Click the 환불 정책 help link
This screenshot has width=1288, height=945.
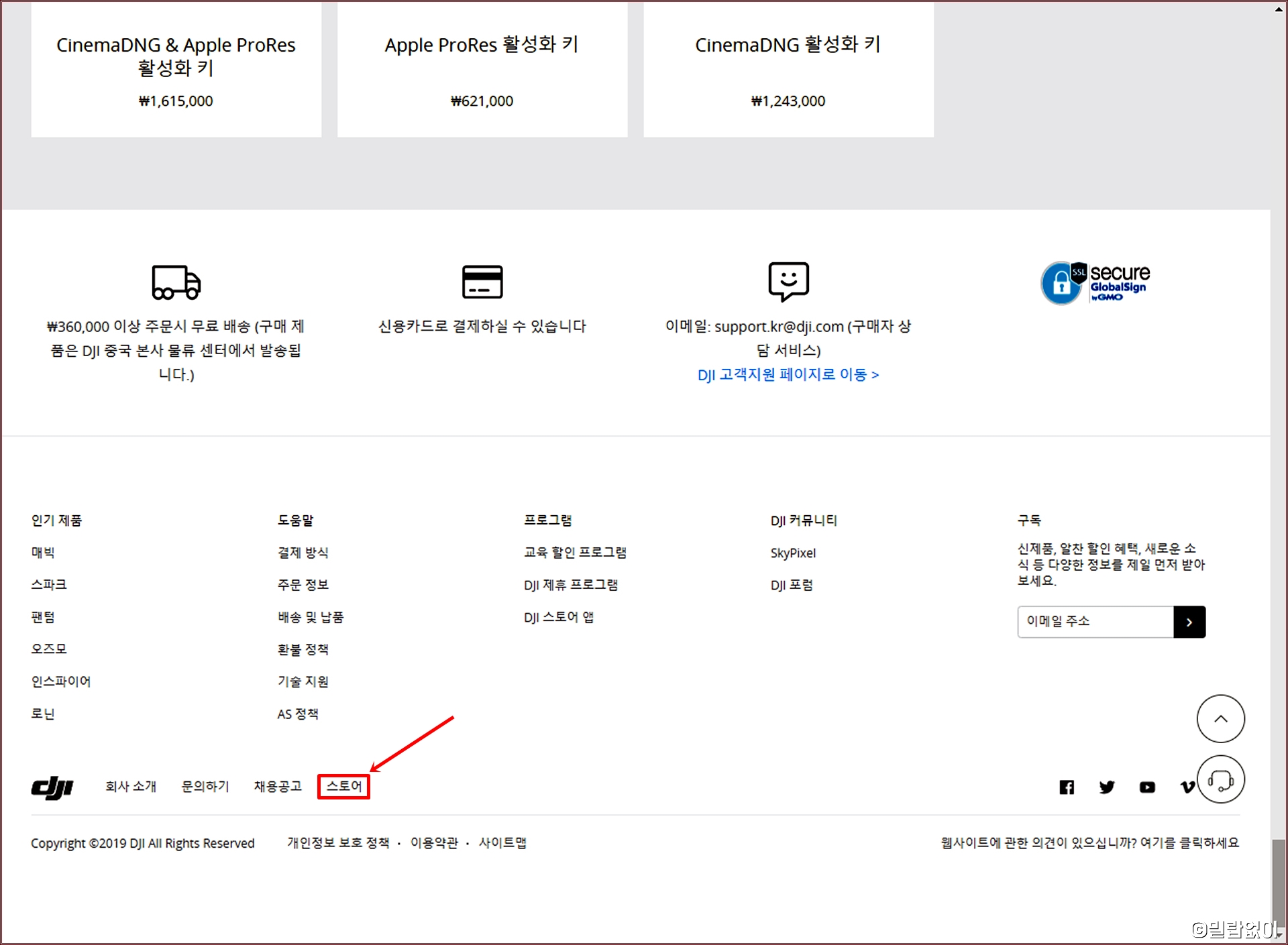coord(303,649)
